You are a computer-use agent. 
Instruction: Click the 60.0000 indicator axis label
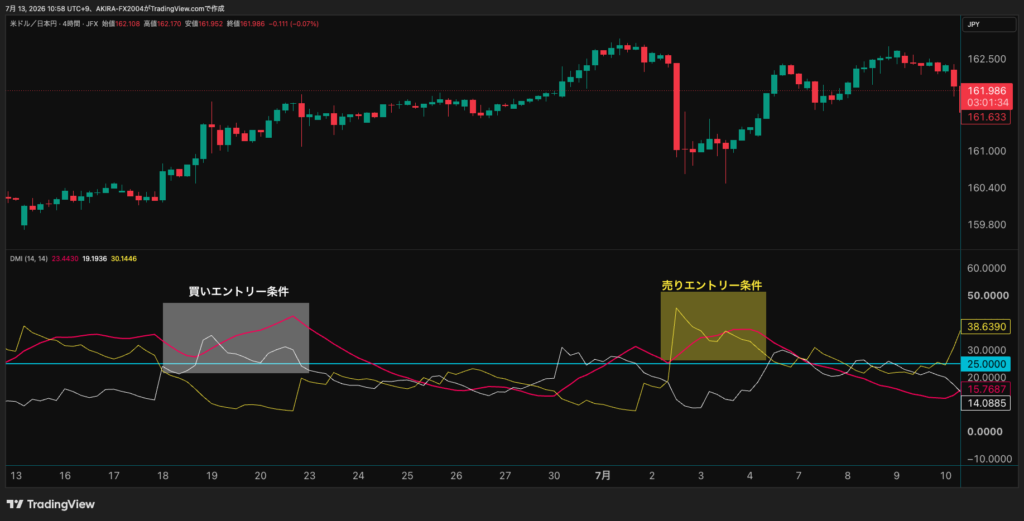coord(989,268)
